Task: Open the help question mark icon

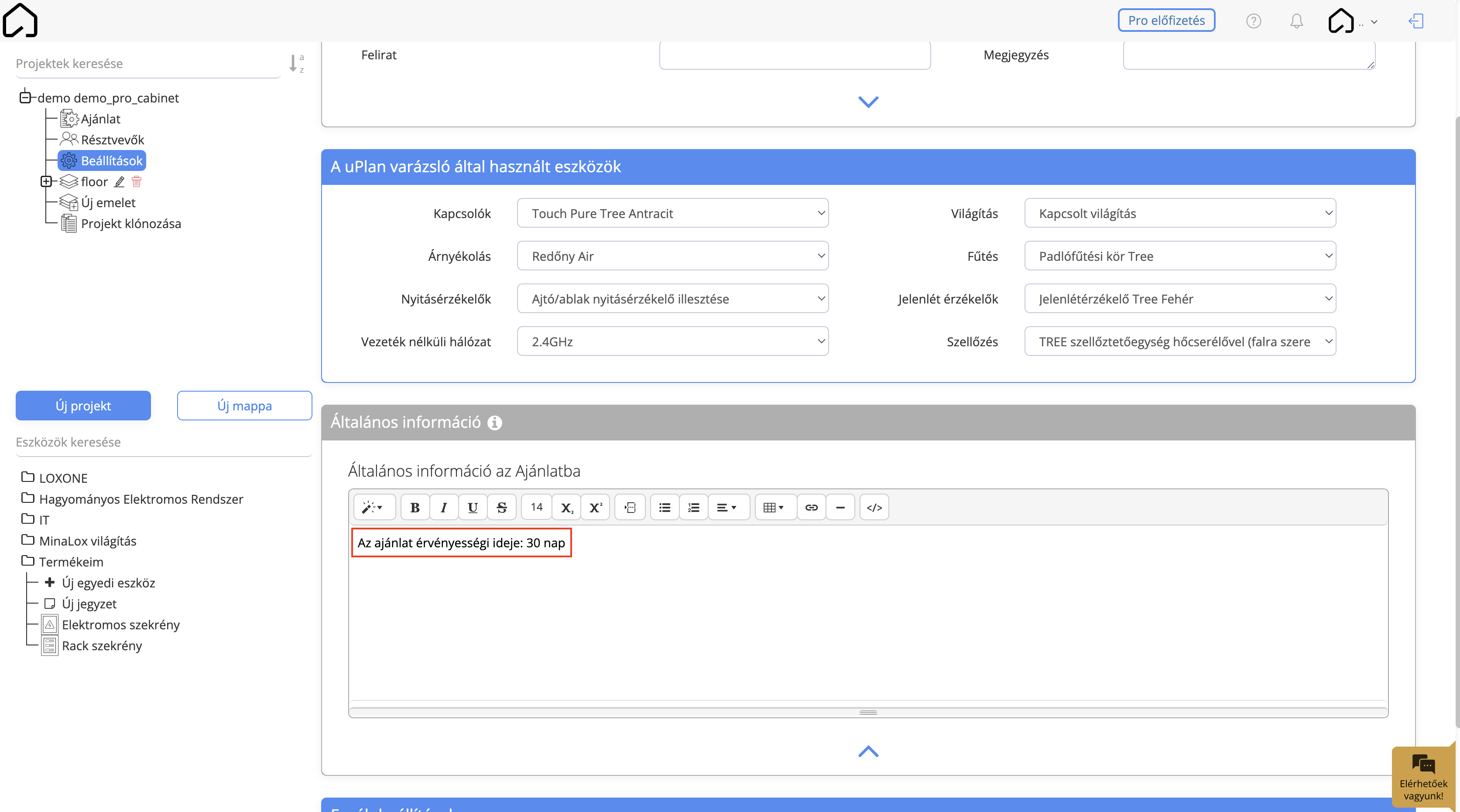Action: click(x=1253, y=21)
